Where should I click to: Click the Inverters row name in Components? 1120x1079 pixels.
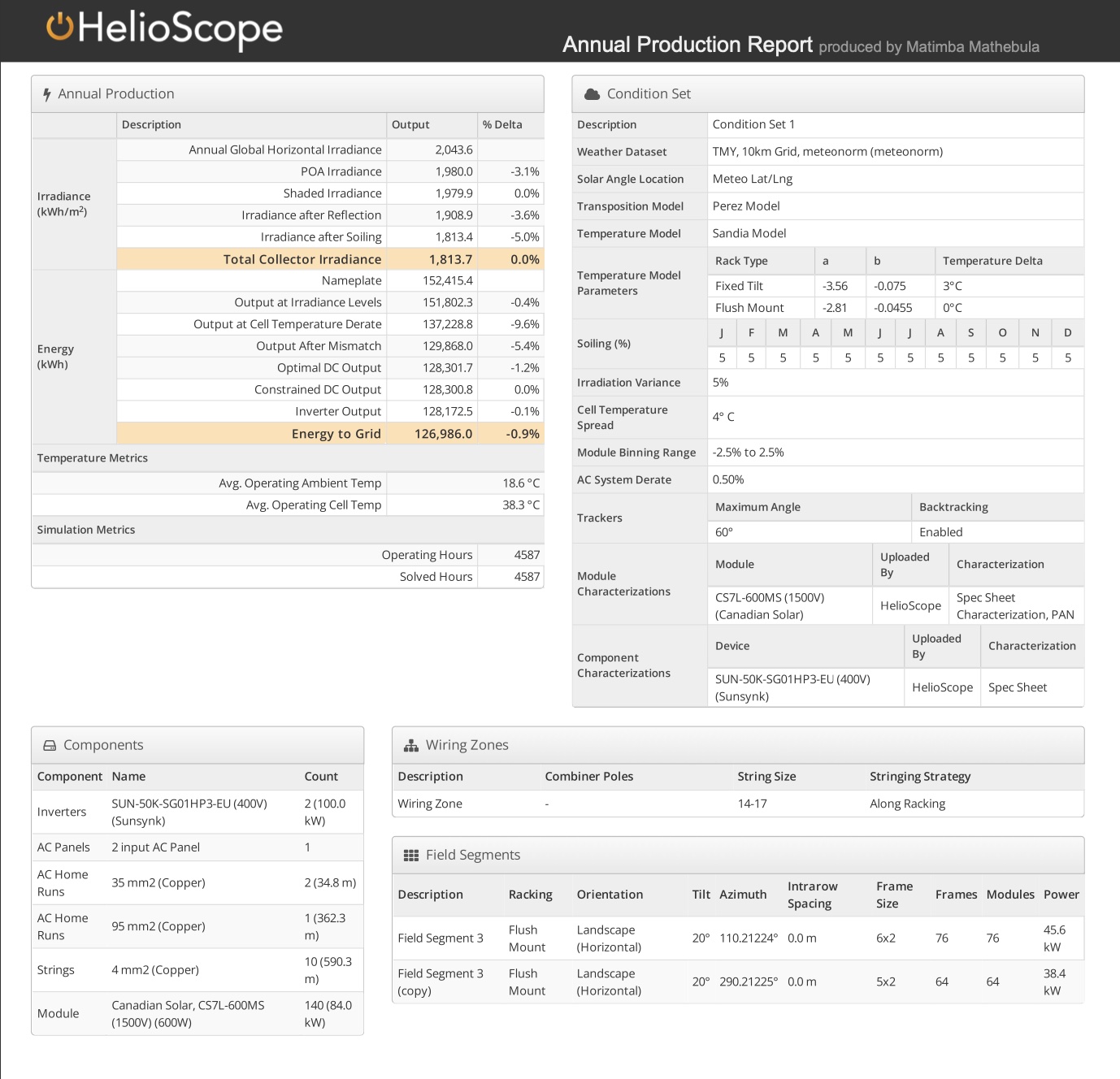pyautogui.click(x=189, y=812)
